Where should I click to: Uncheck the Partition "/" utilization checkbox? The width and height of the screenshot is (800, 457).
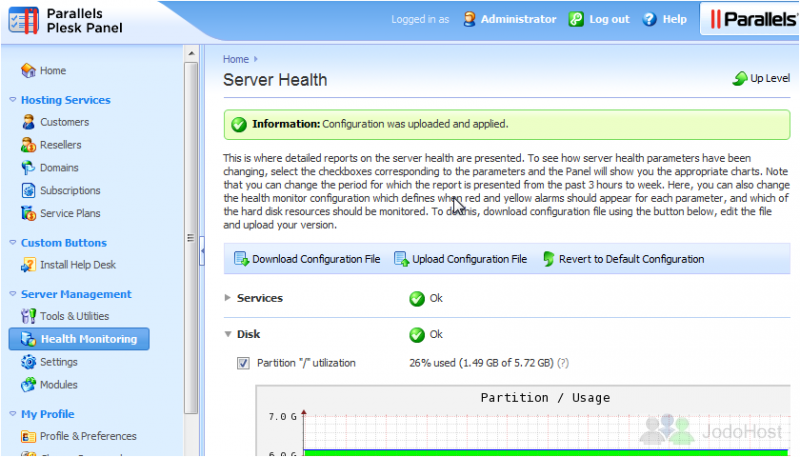[x=243, y=363]
